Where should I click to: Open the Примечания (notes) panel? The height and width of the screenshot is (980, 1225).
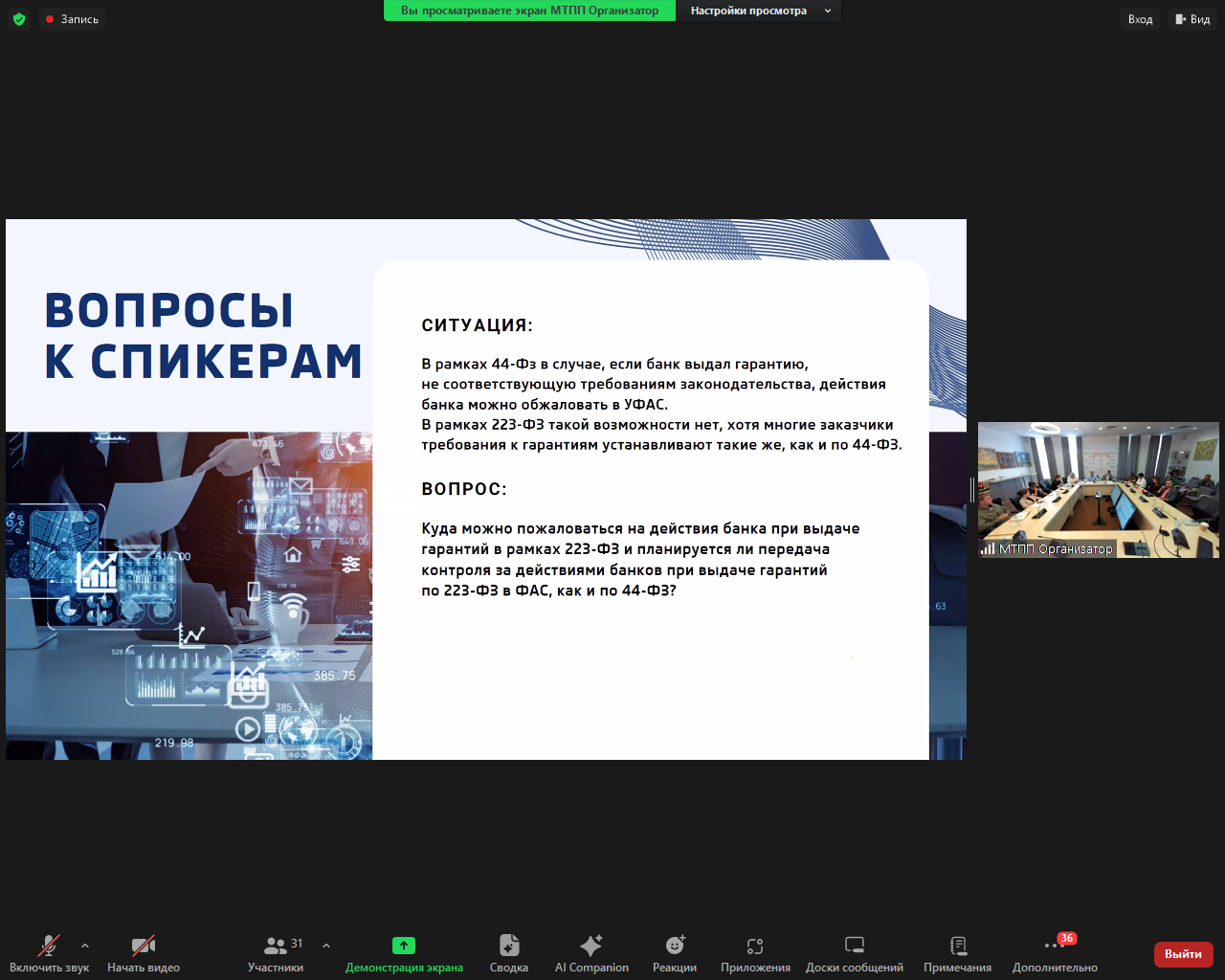point(957,953)
